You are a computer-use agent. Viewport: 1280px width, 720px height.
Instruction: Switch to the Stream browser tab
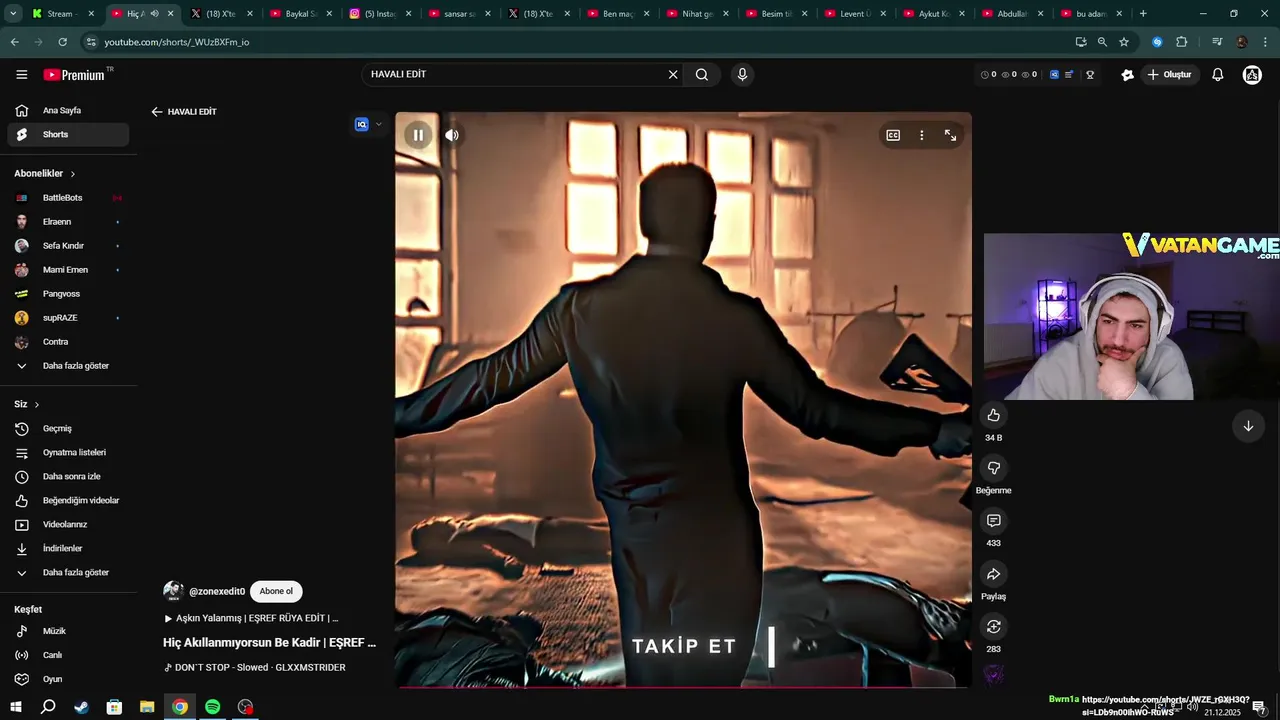pos(63,14)
